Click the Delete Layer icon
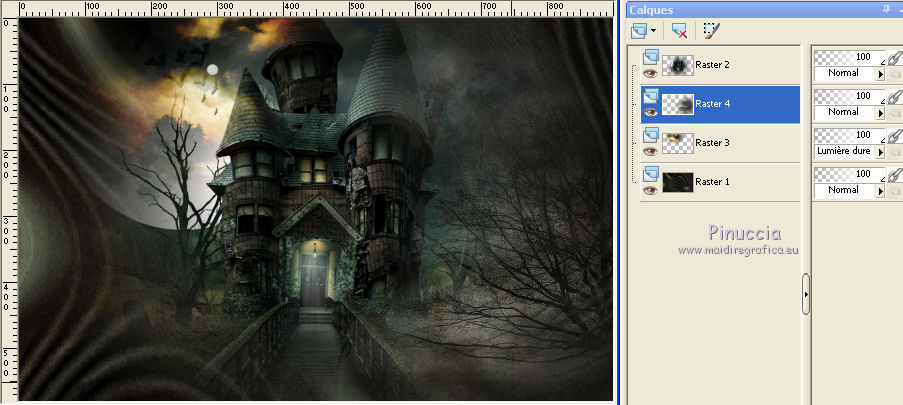 click(680, 31)
